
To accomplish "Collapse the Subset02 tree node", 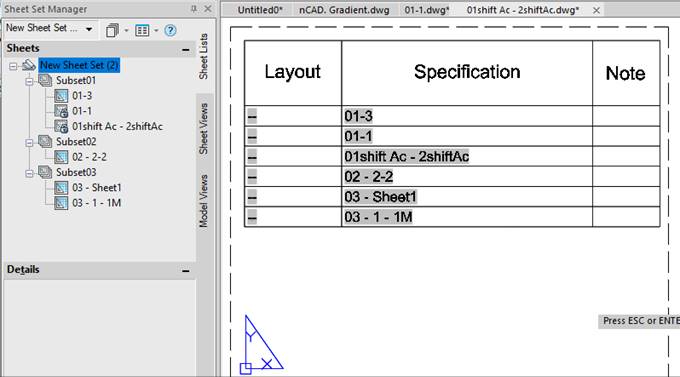I will (29, 142).
